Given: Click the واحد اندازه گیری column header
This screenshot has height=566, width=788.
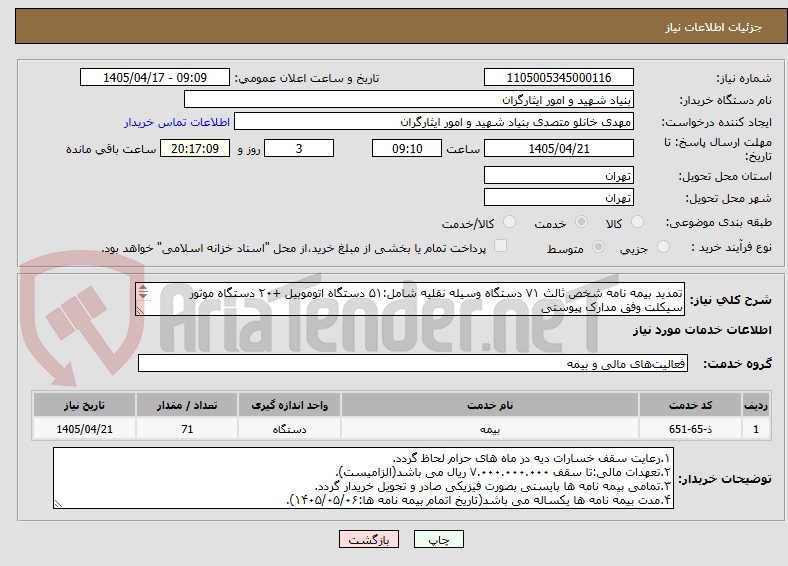Looking at the screenshot, I should [x=289, y=405].
